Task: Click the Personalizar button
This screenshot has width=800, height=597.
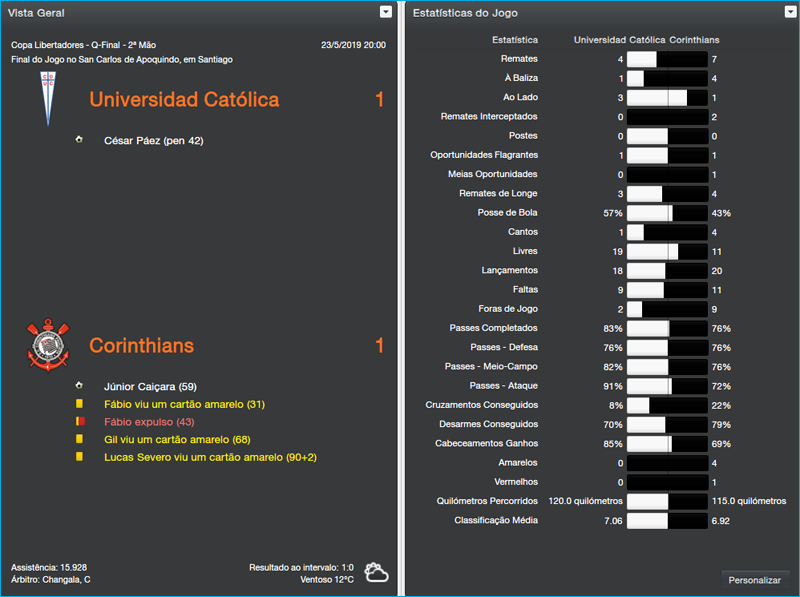Action: 755,580
